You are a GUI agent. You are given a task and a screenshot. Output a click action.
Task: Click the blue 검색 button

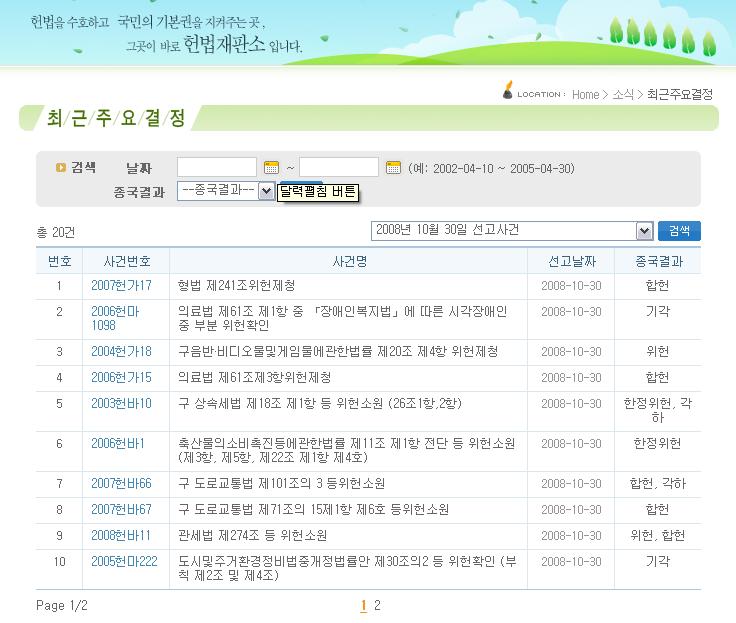coord(679,231)
